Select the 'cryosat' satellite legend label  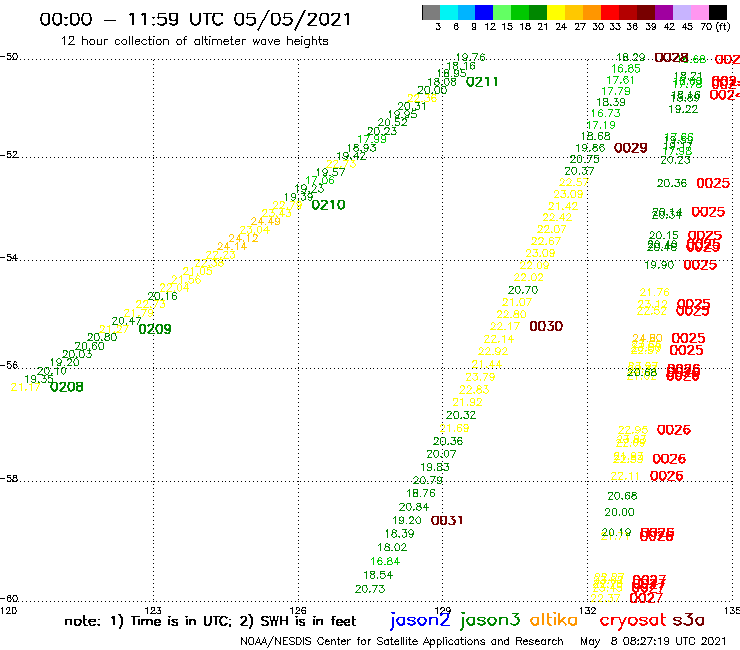632,620
